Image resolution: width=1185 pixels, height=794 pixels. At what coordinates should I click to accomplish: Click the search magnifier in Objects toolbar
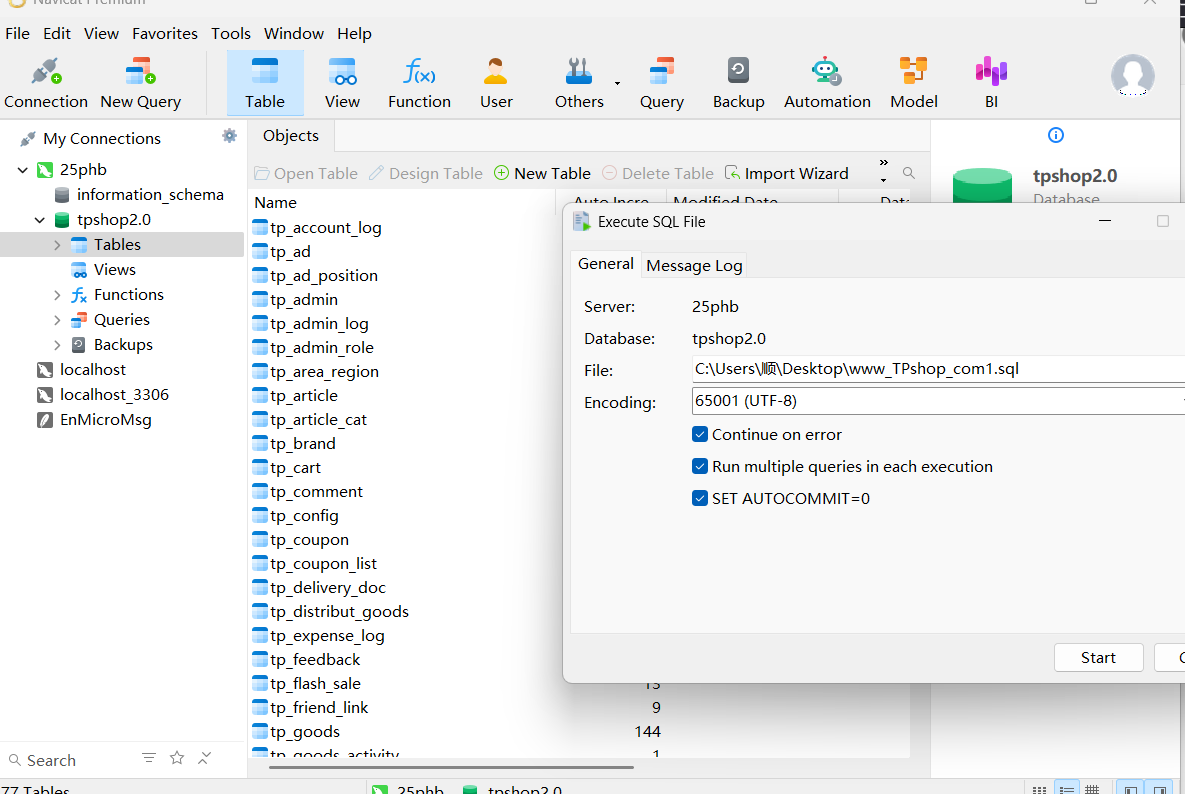tap(908, 173)
